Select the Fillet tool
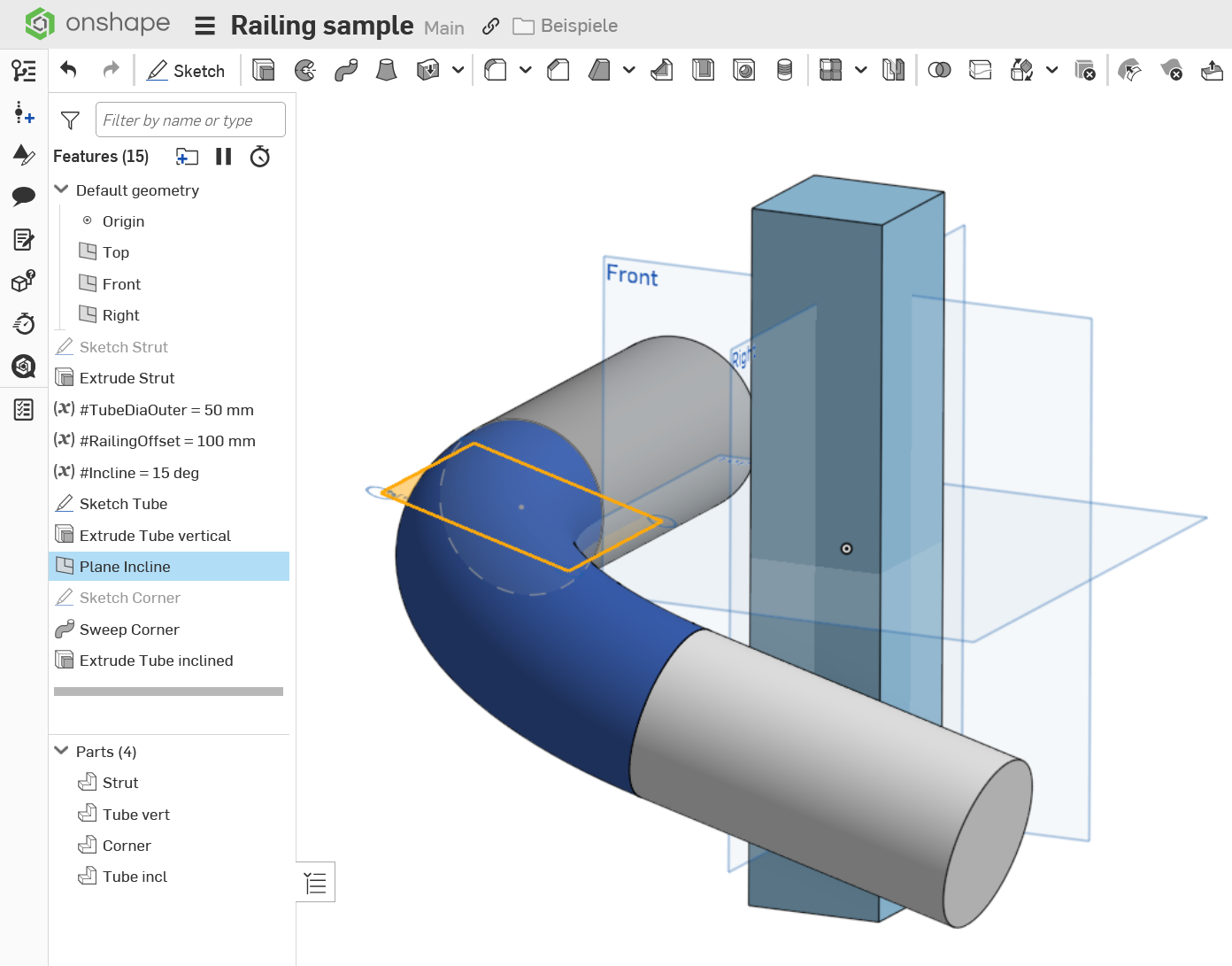This screenshot has width=1232, height=966. tap(496, 70)
